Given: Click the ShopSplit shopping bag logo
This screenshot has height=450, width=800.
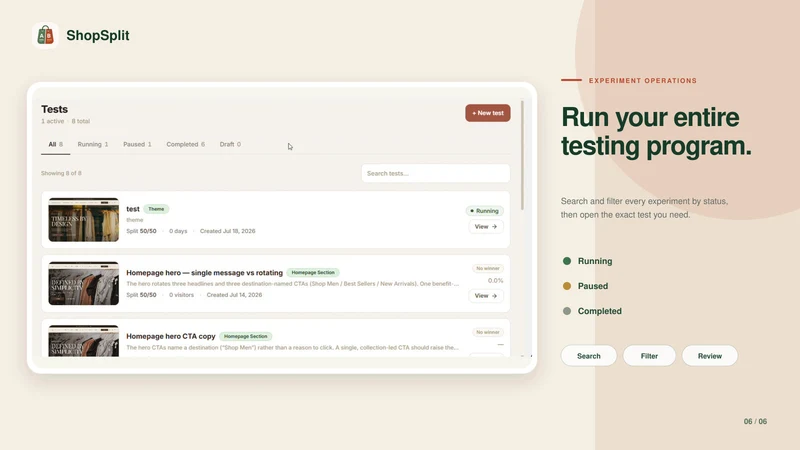Looking at the screenshot, I should [45, 35].
